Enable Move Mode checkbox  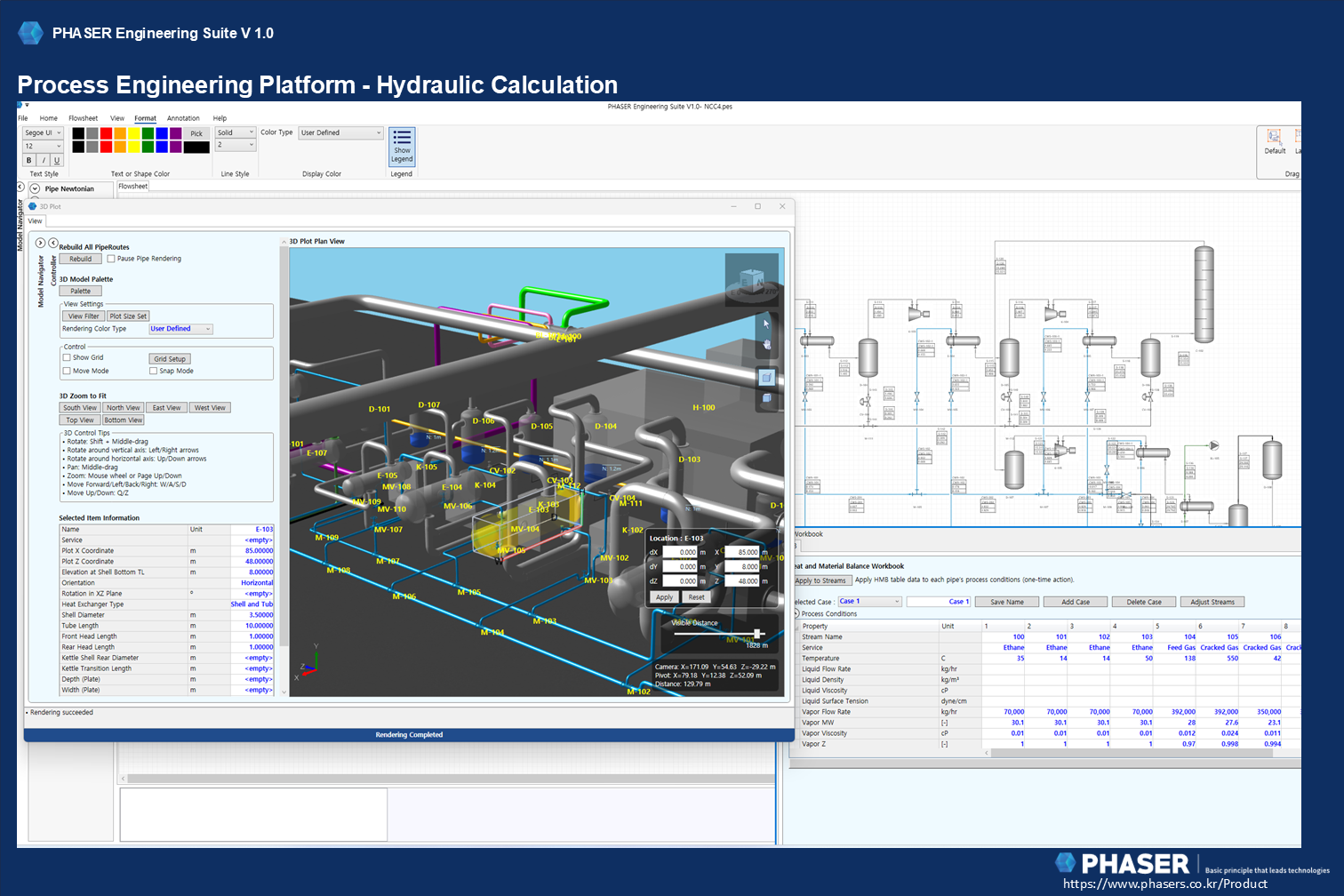pyautogui.click(x=67, y=371)
